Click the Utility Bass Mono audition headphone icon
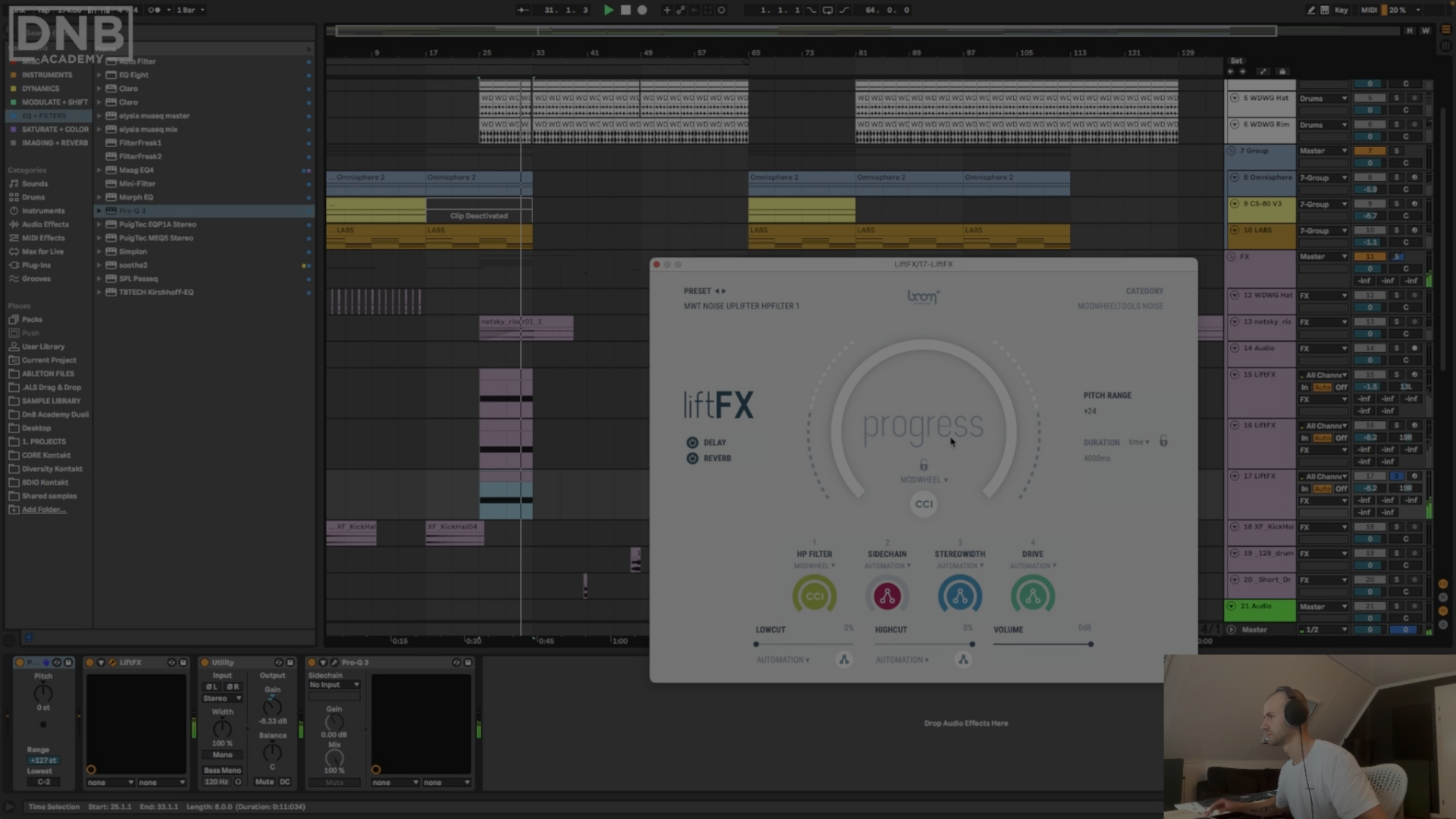The image size is (1456, 819). pos(238,782)
